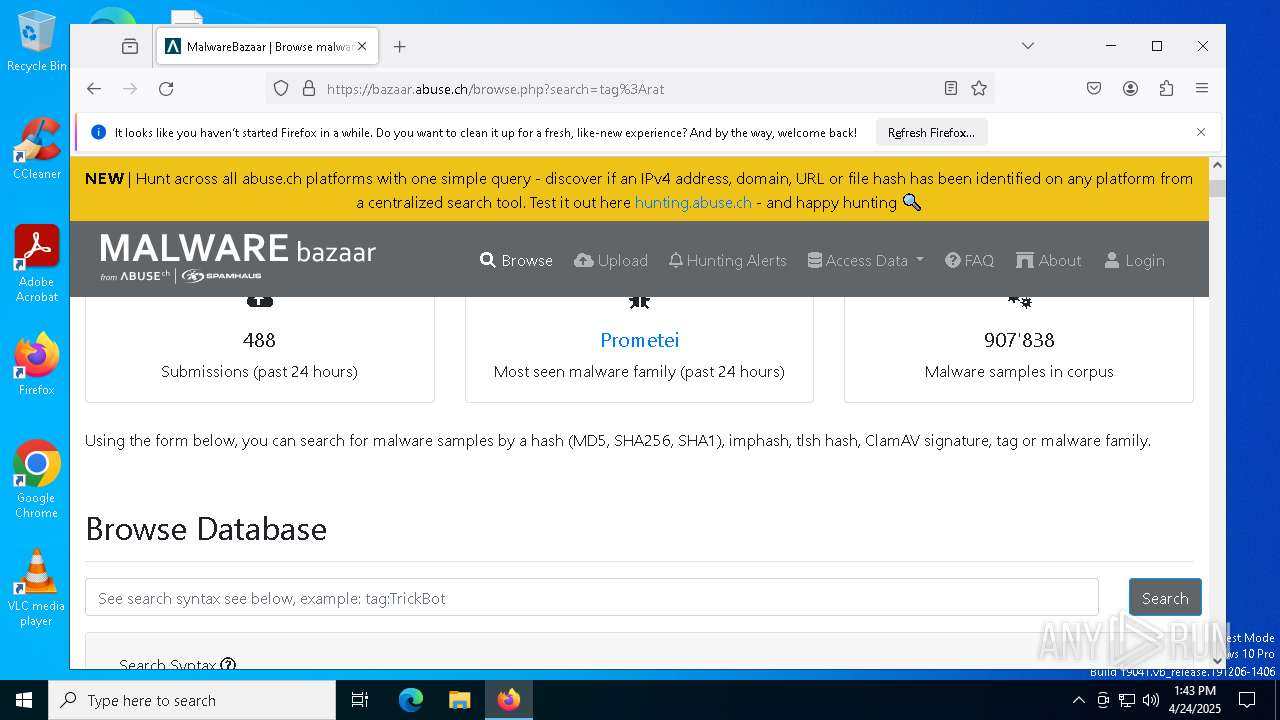Screen dimensions: 1280x720
Task: Open the Upload page
Action: coord(611,260)
